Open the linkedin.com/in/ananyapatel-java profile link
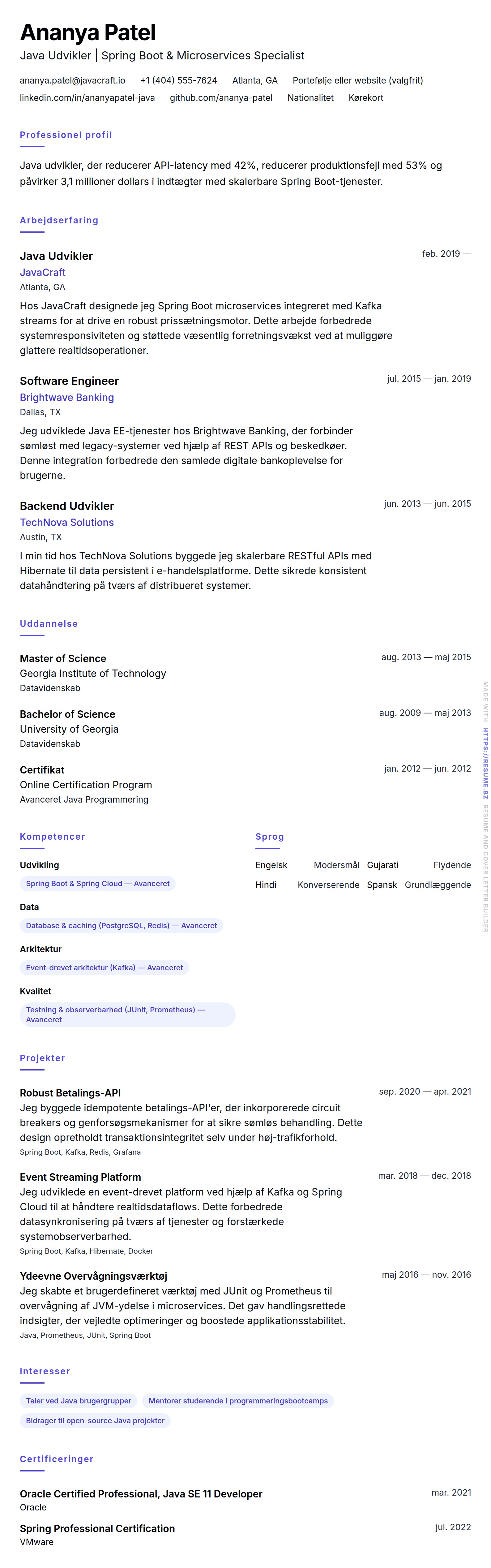Screen dimensions: 491x1568 click(87, 97)
